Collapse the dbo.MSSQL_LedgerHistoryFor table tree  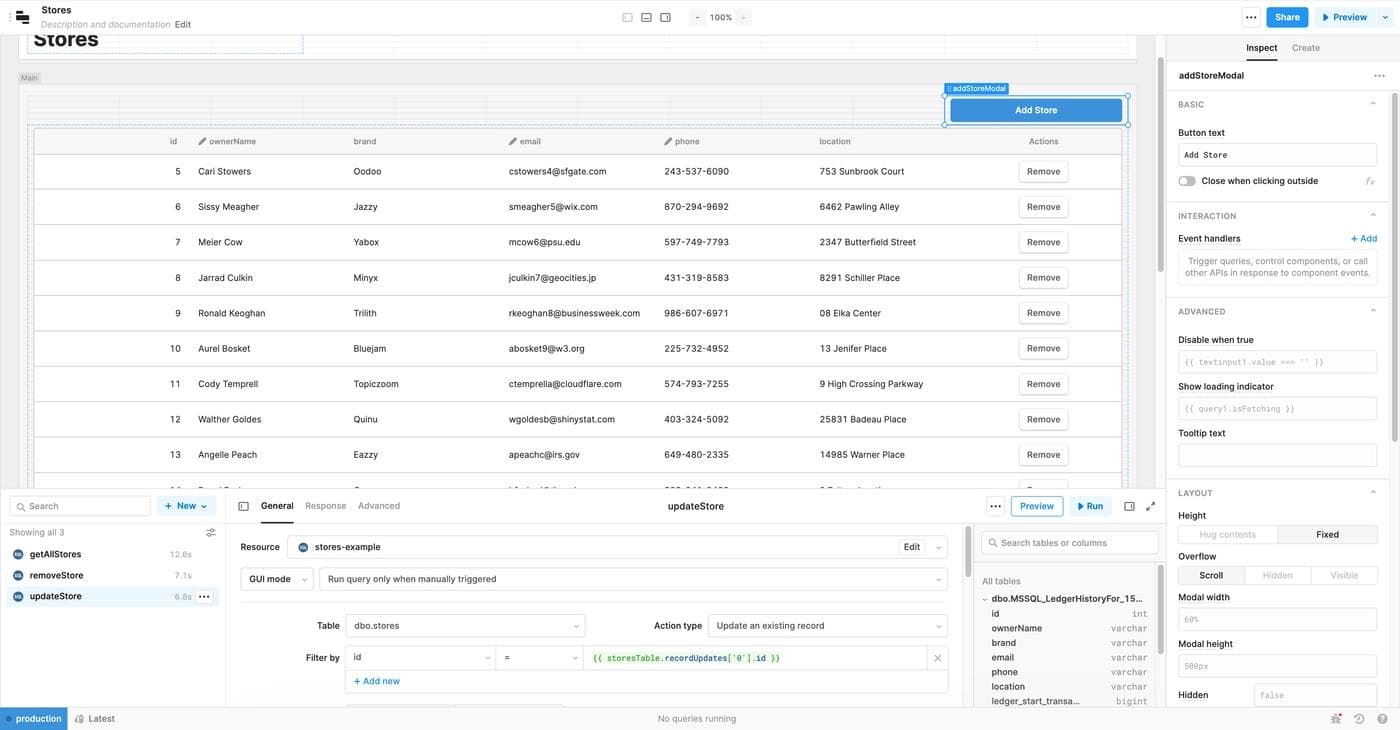coord(985,599)
